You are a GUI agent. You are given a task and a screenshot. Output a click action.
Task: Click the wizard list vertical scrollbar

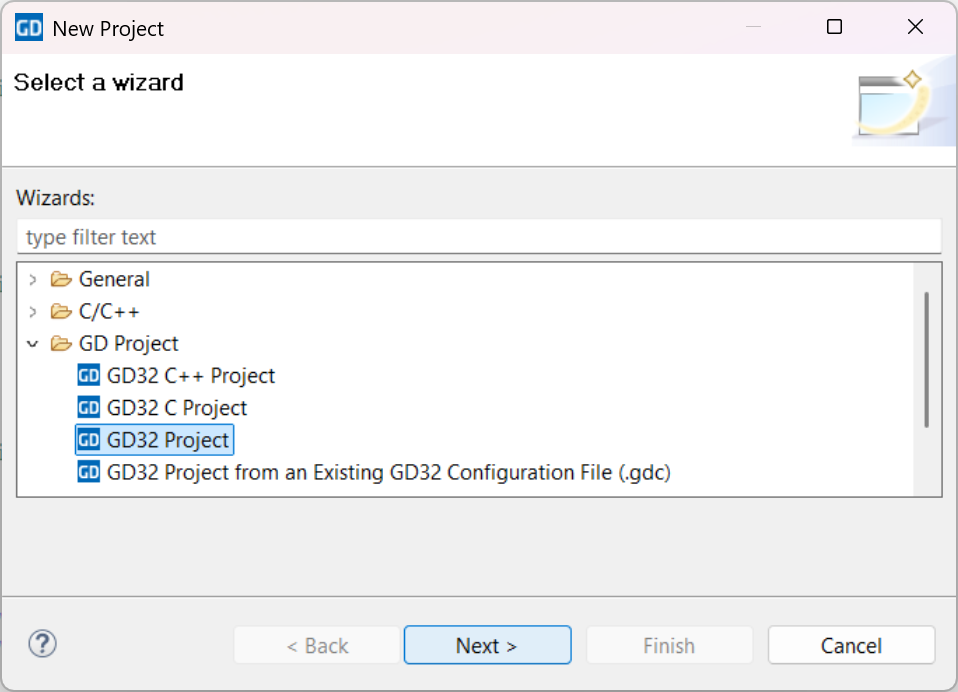click(x=927, y=360)
